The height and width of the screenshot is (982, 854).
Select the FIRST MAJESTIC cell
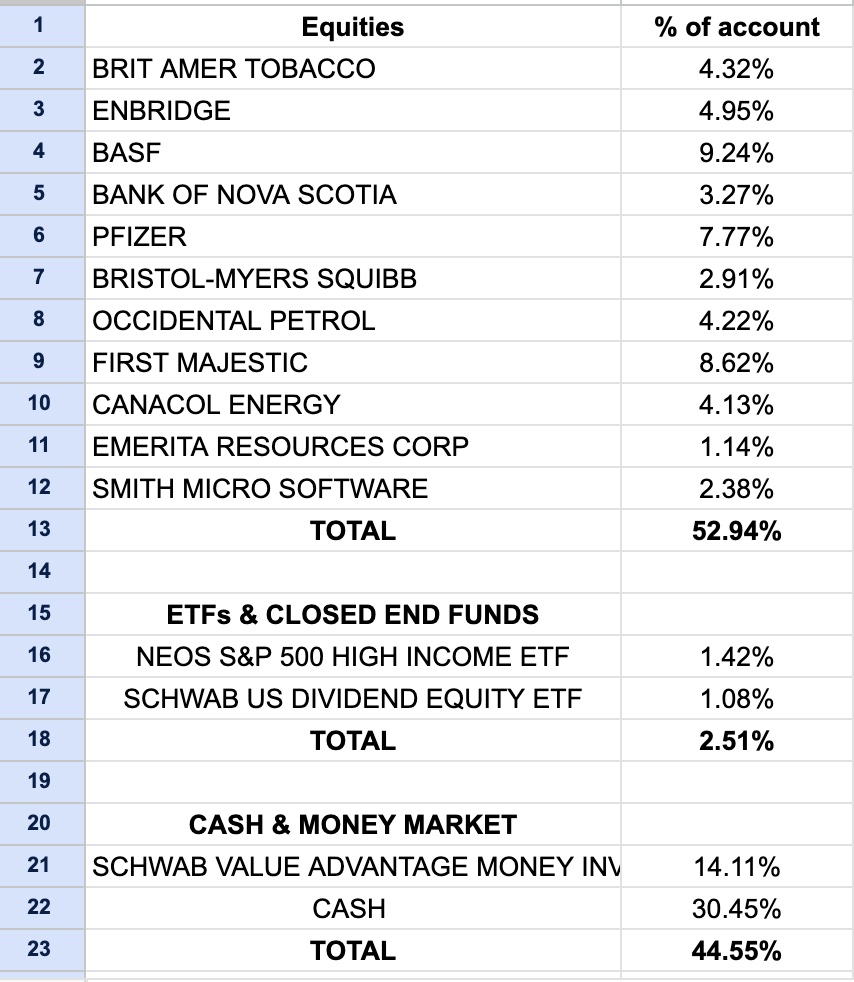tap(200, 362)
